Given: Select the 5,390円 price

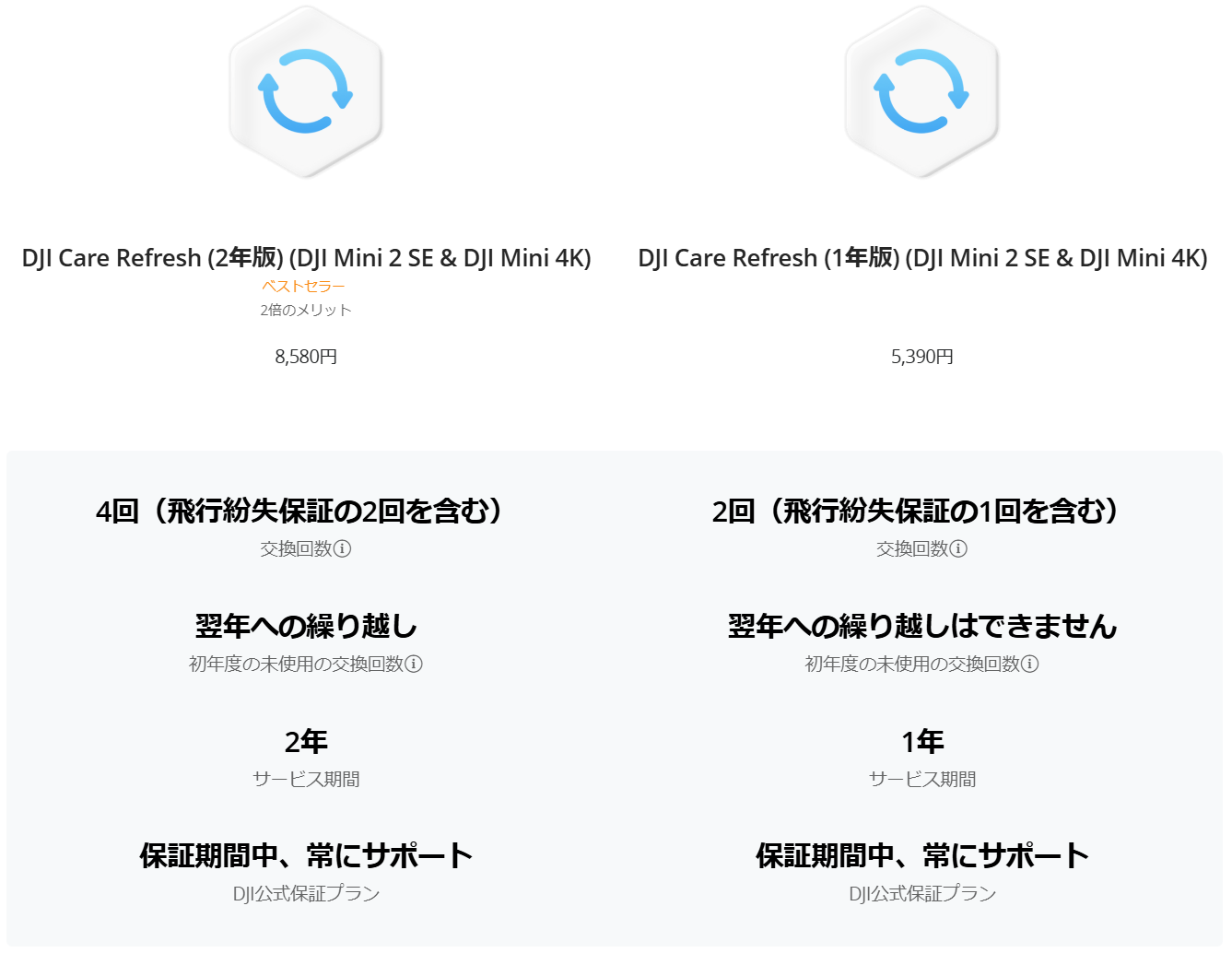Looking at the screenshot, I should coord(922,357).
